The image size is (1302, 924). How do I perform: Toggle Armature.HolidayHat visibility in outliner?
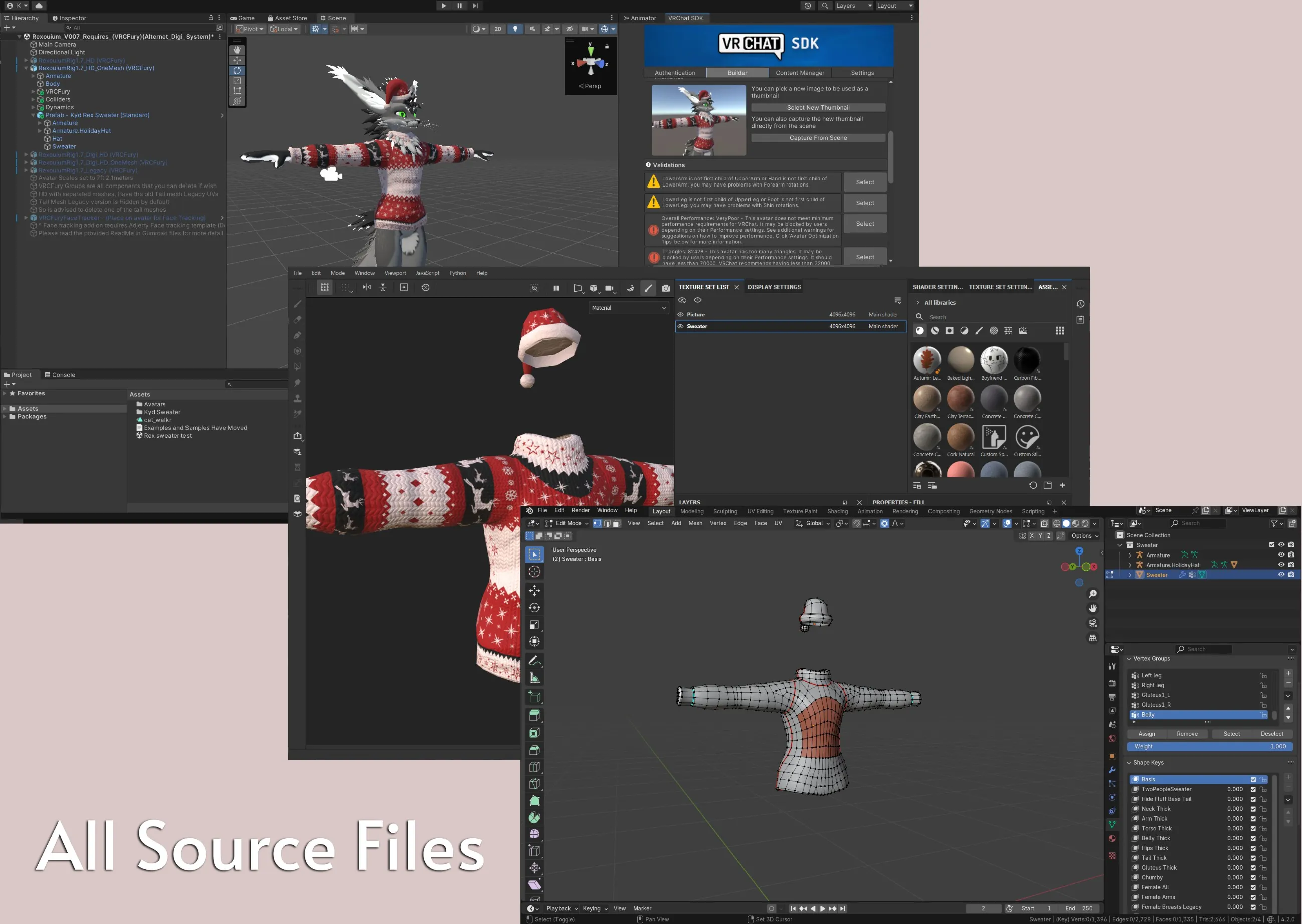click(1281, 565)
